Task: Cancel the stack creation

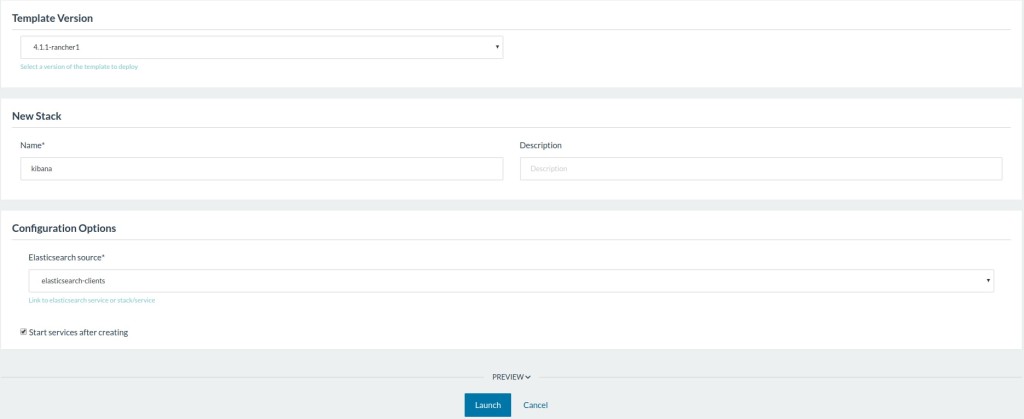Action: (535, 405)
